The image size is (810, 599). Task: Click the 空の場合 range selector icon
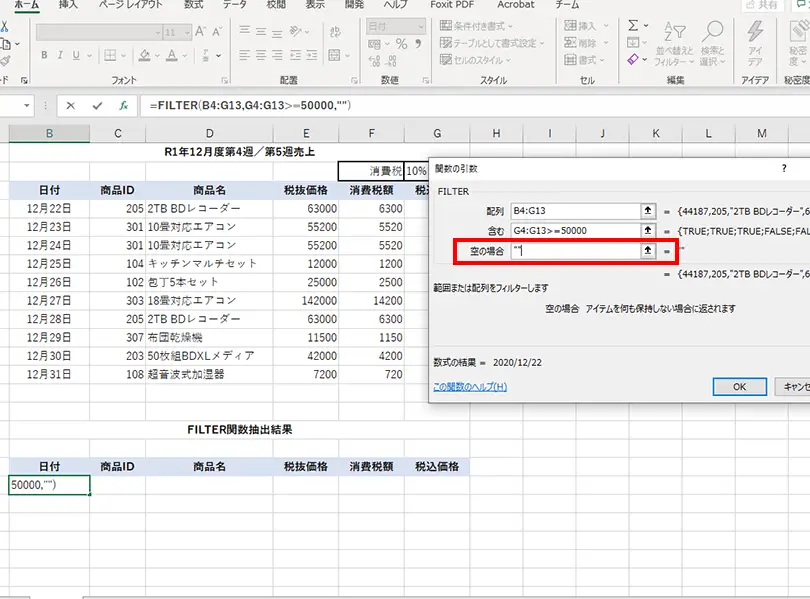(x=648, y=251)
